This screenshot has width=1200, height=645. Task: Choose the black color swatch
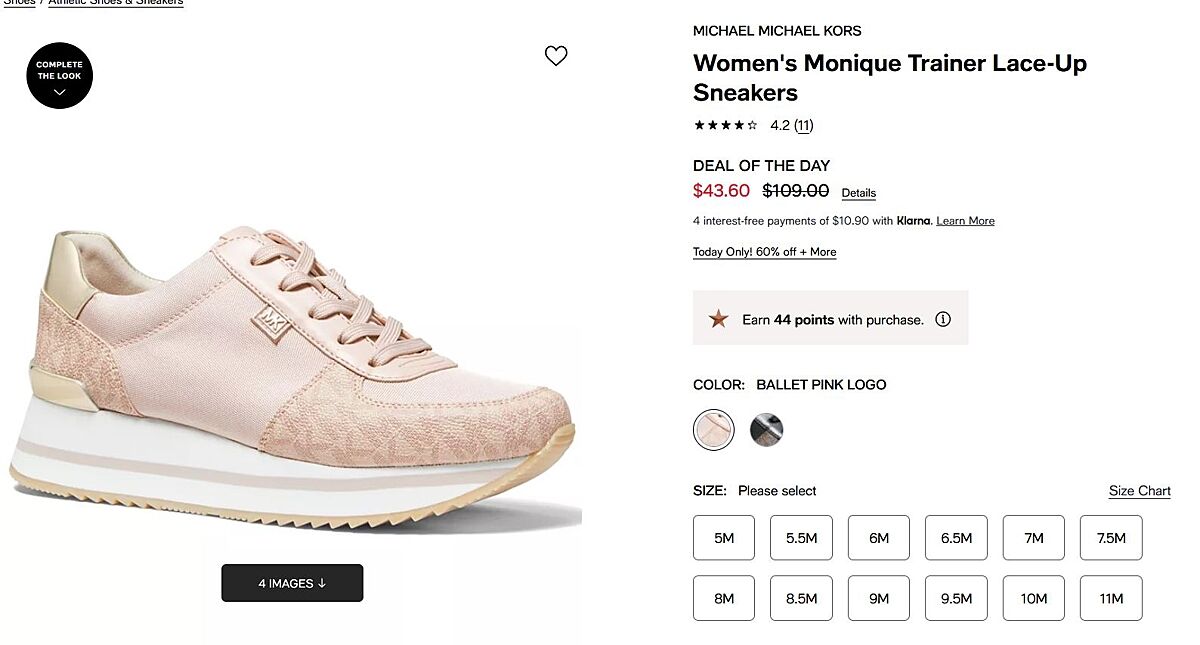coord(766,430)
